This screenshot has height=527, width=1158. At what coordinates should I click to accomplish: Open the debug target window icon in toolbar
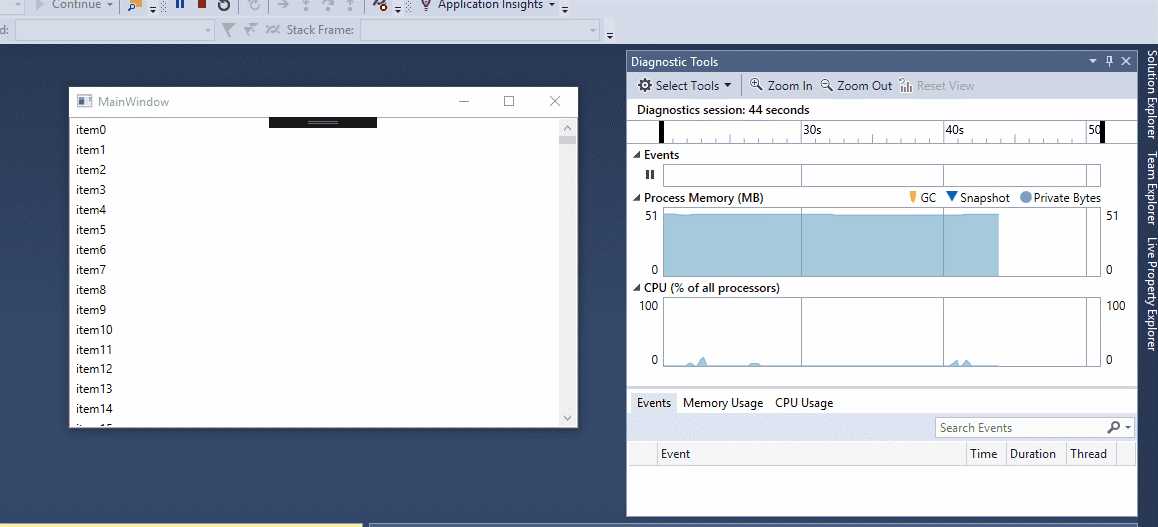(x=134, y=5)
